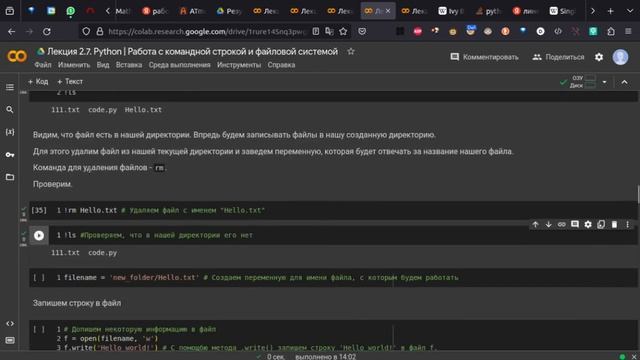Grab the notebook vertical scrollbar thumb

[638, 194]
